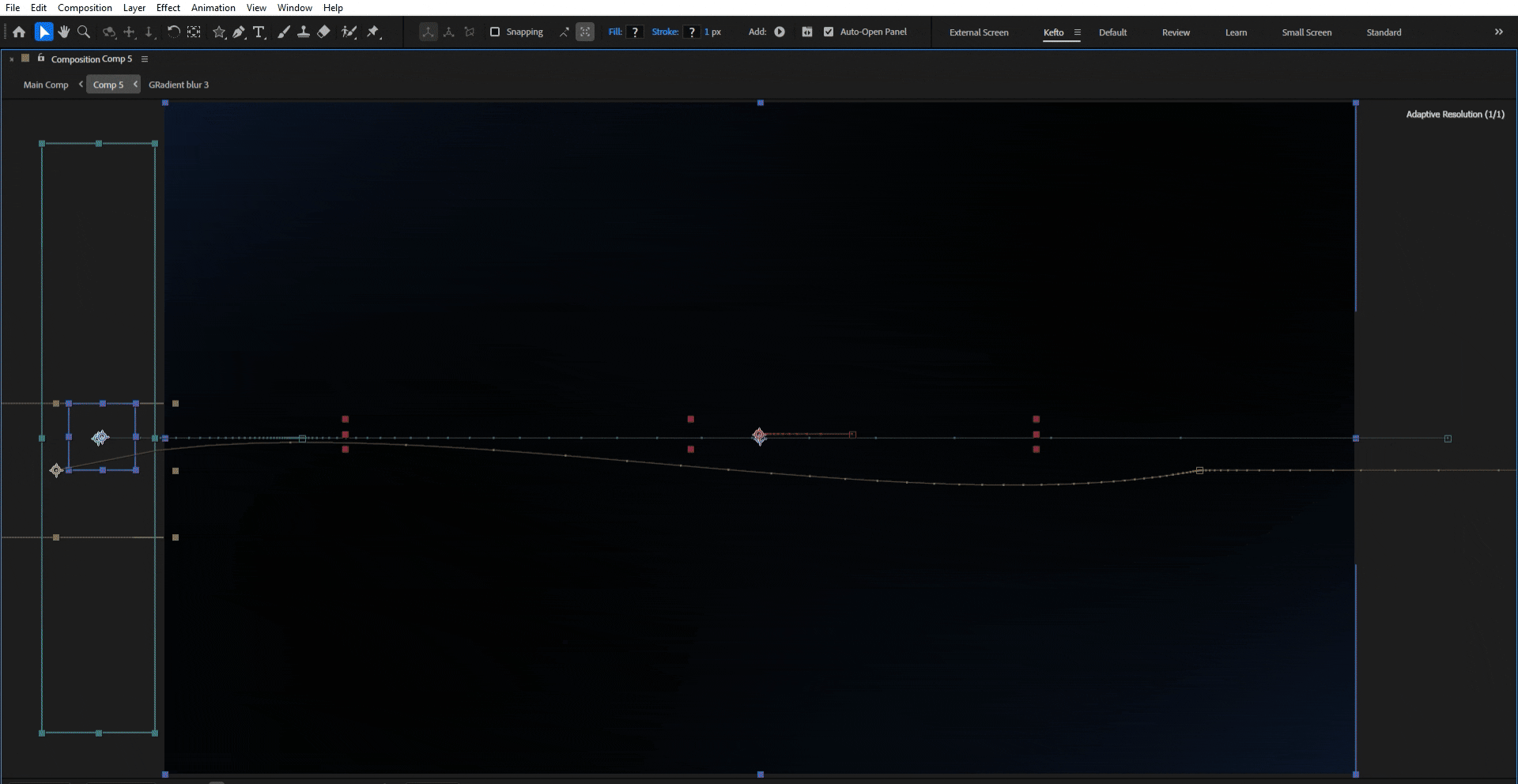Click the chevron right of Comp 5
The width and height of the screenshot is (1518, 784).
[135, 84]
